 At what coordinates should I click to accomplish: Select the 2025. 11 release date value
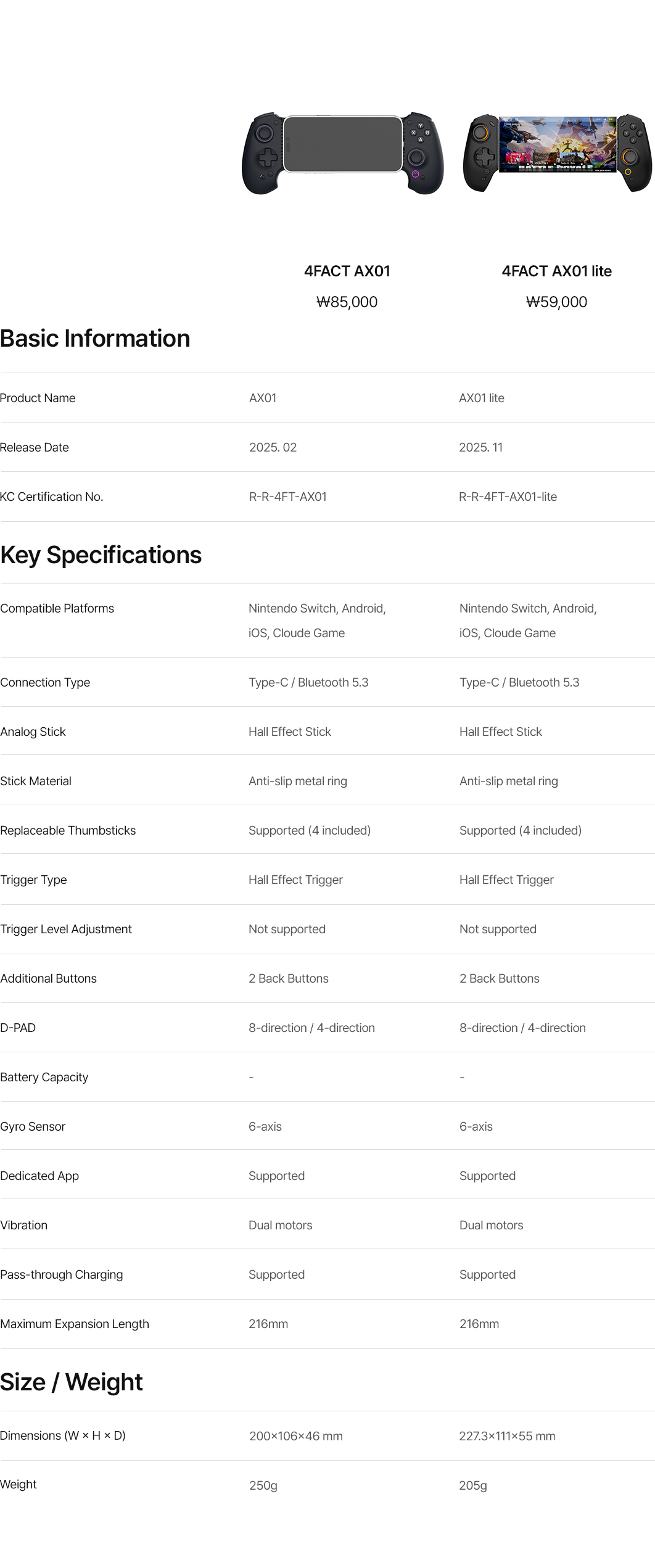tap(480, 447)
